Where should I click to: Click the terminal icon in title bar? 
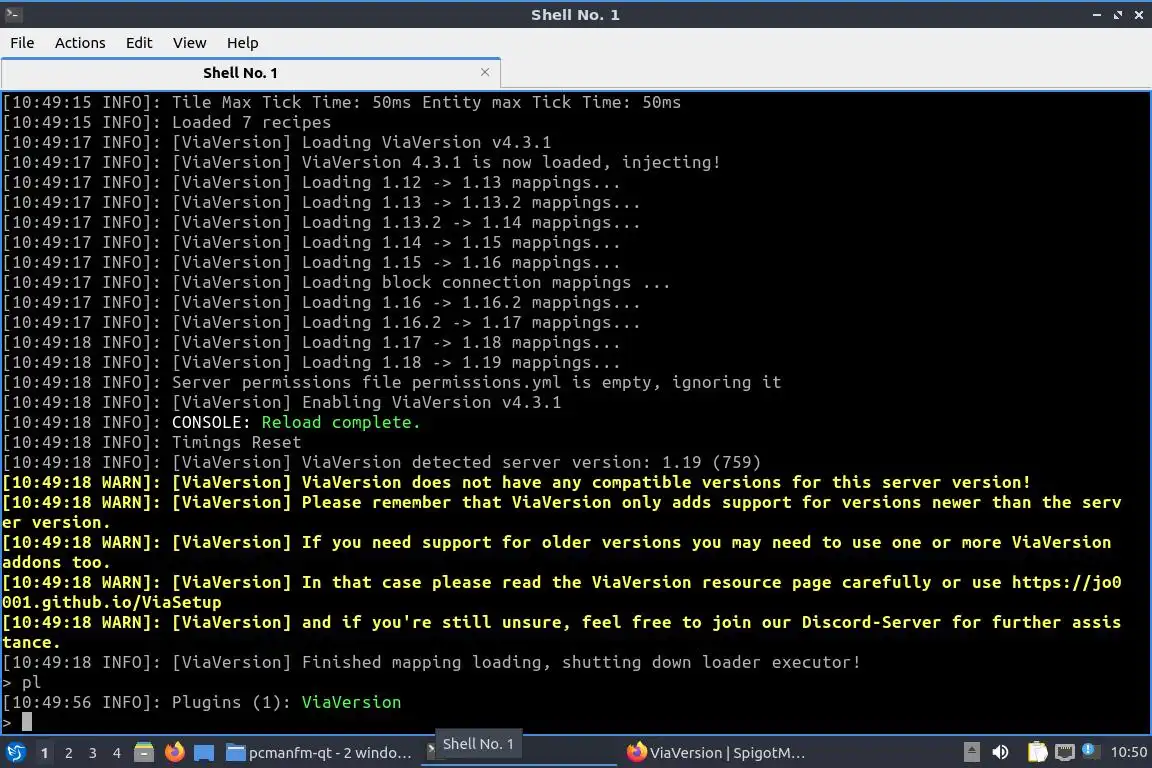12,14
